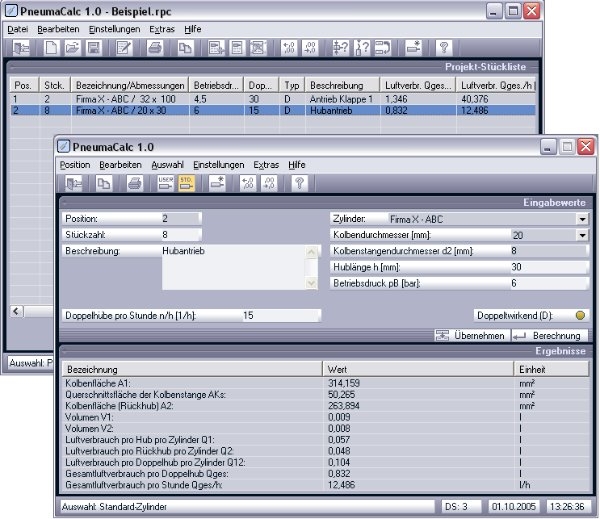Open Extras menu in front PneumaCalc window
Viewport: 600px width, 519px height.
pos(265,164)
